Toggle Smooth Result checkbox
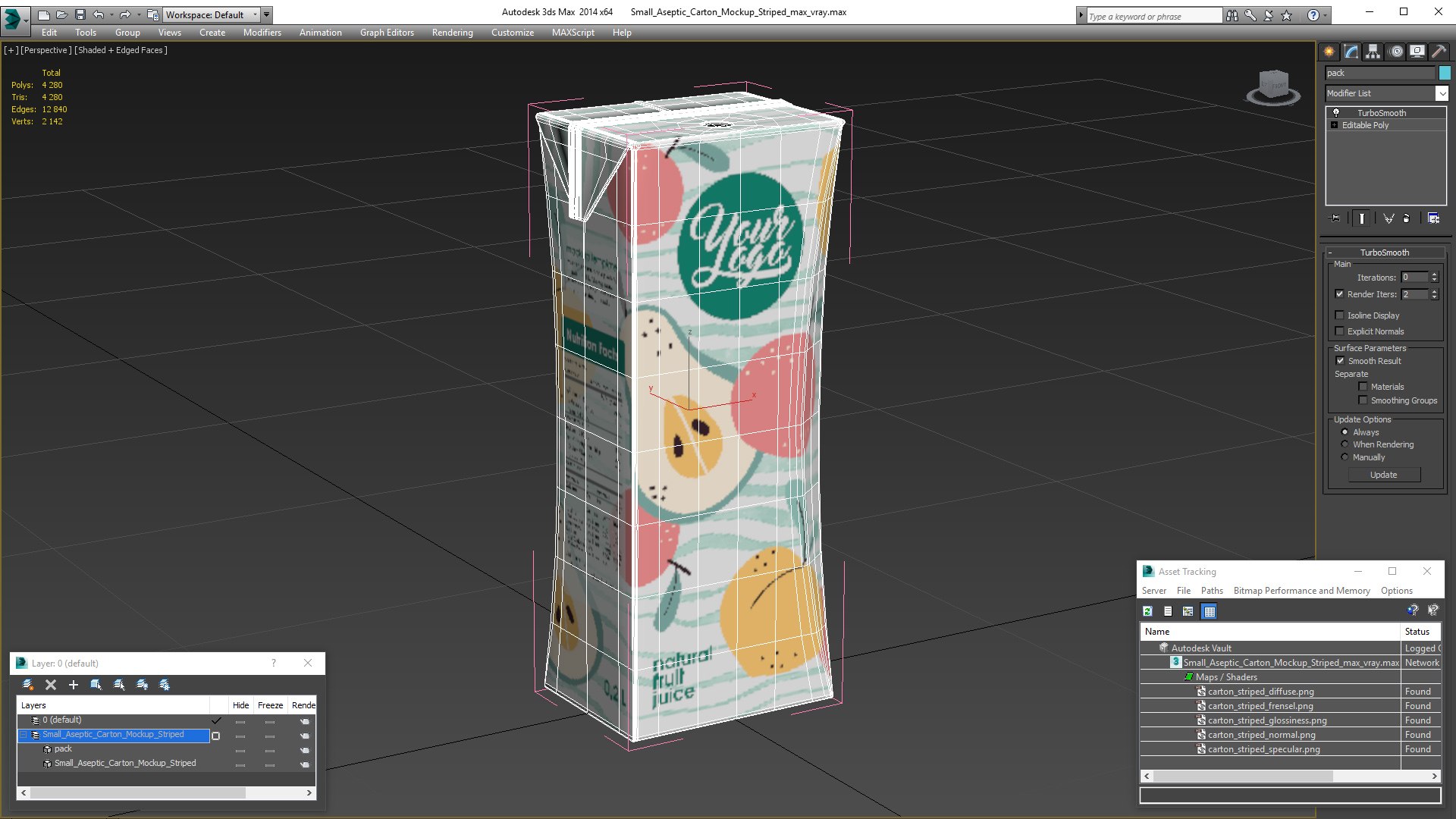 click(1340, 361)
